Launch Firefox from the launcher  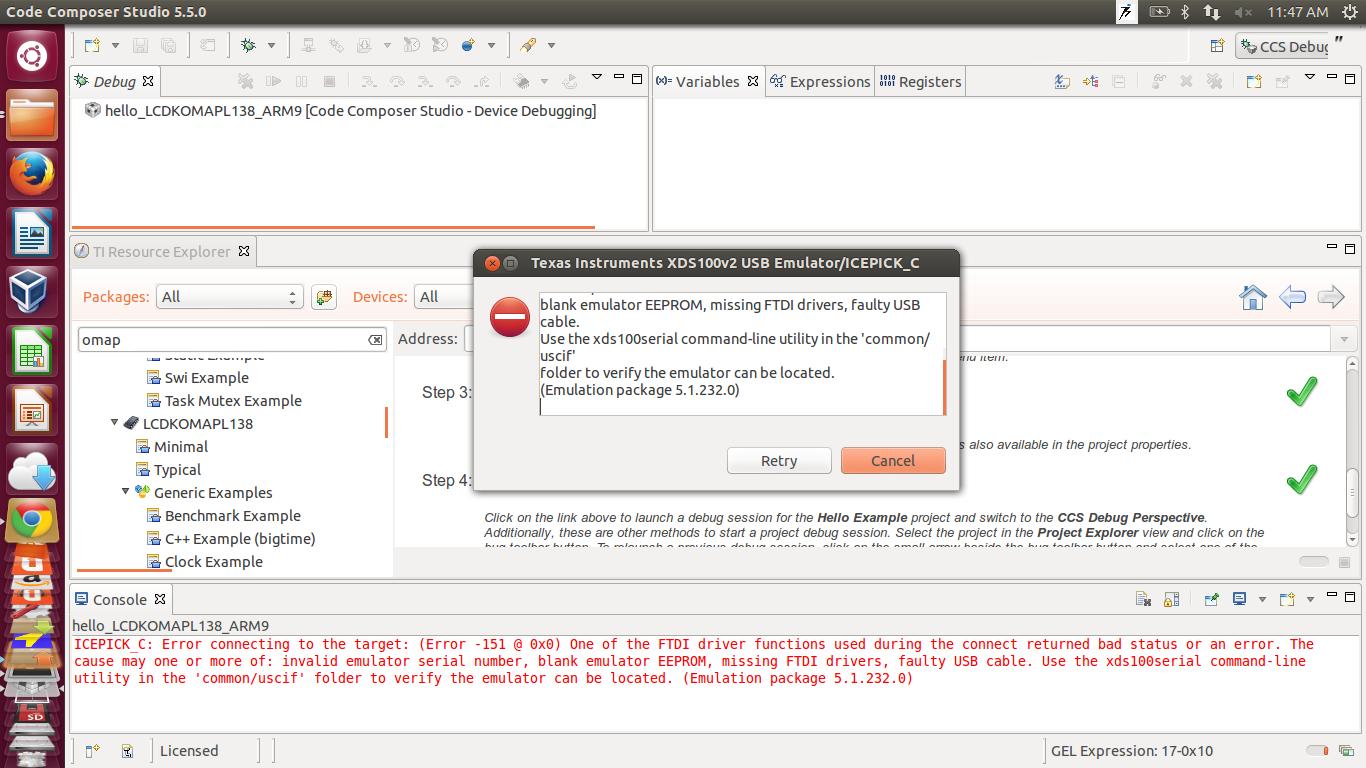pos(32,175)
